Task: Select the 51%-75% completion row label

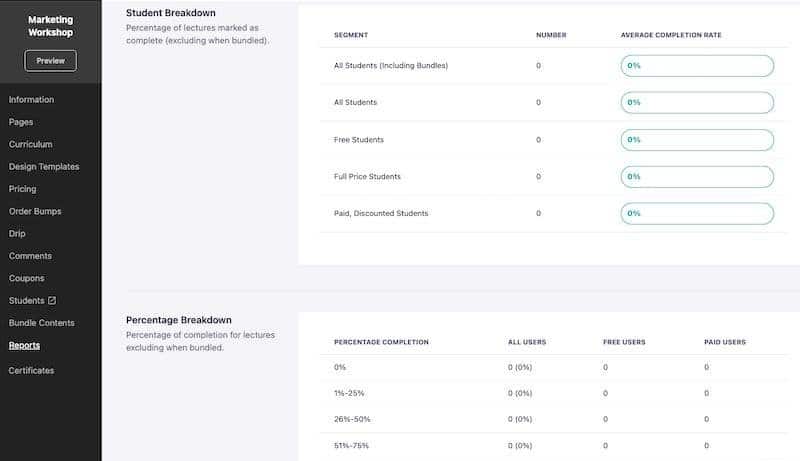Action: point(351,446)
